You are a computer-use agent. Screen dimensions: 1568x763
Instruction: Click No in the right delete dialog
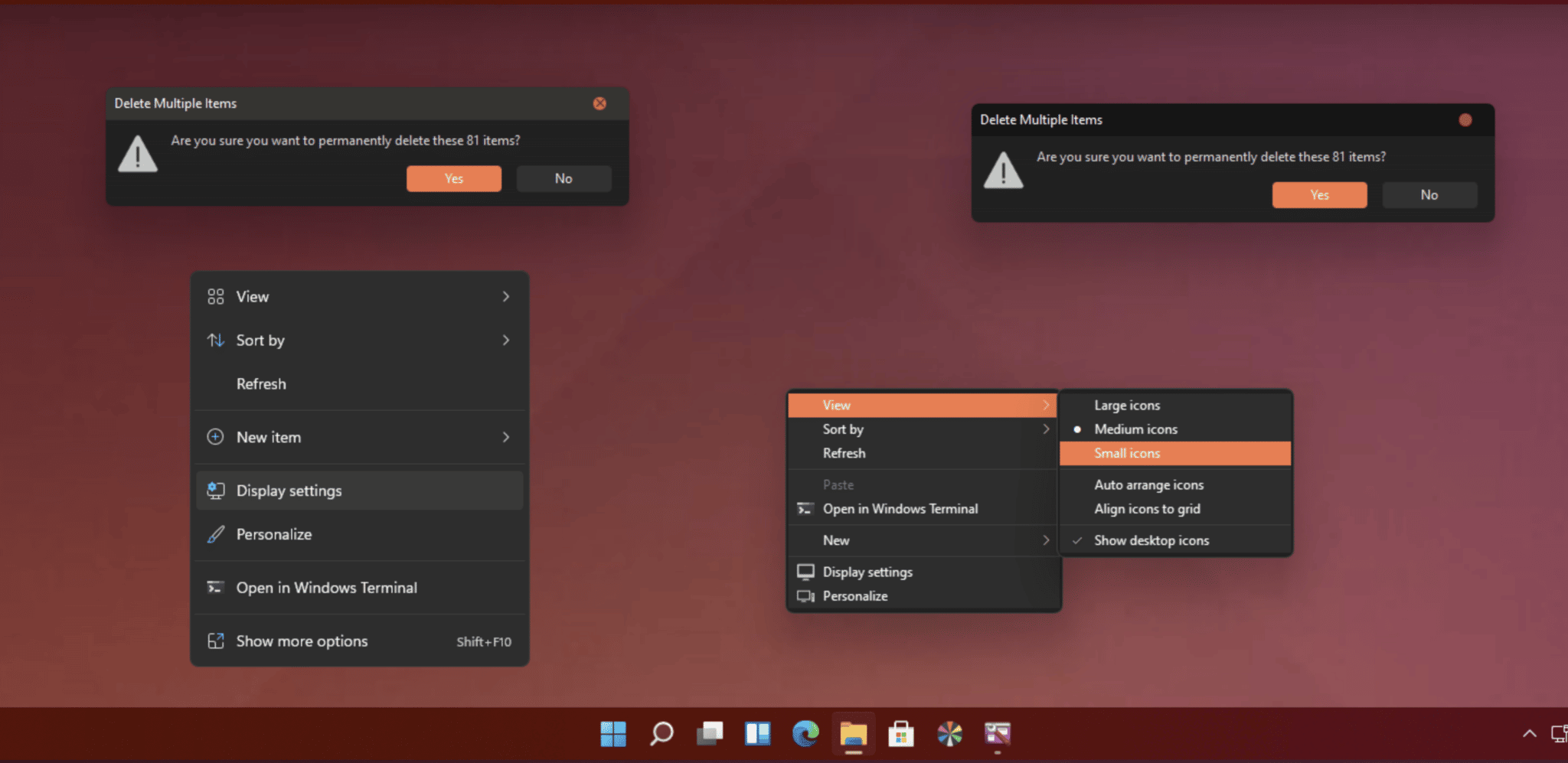(x=1428, y=194)
